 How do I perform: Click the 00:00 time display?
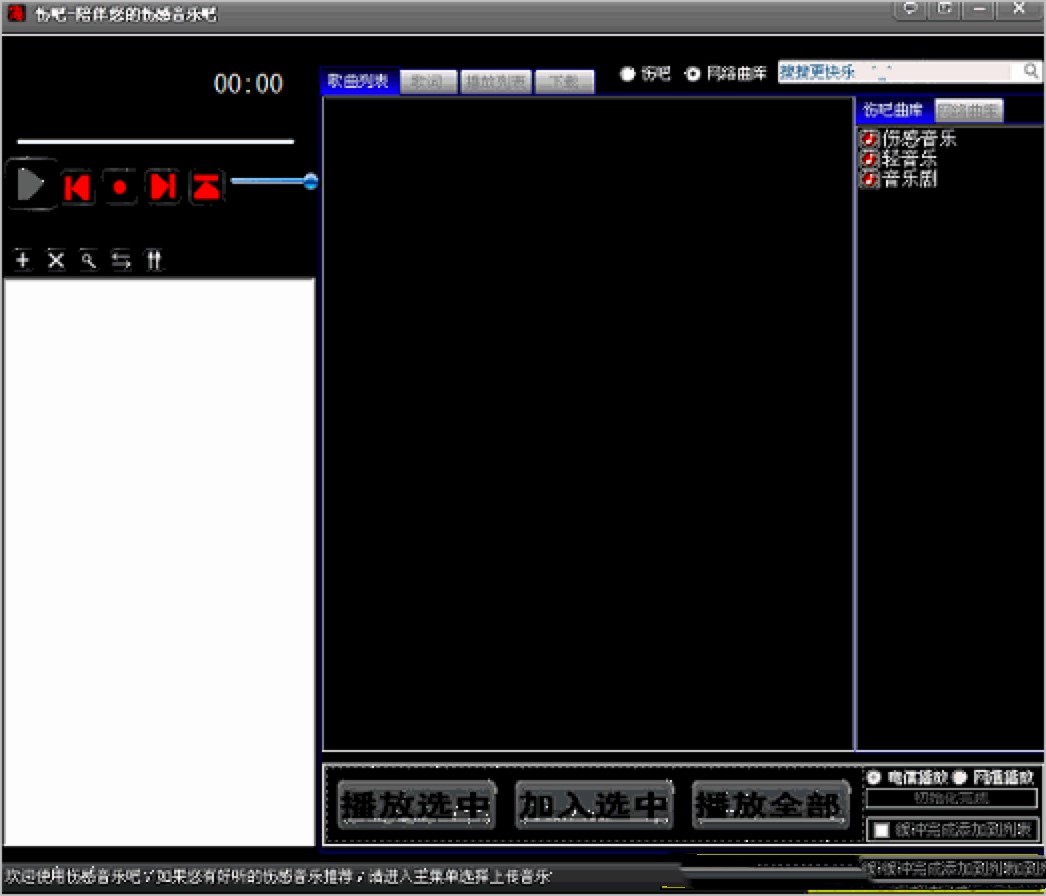point(248,83)
